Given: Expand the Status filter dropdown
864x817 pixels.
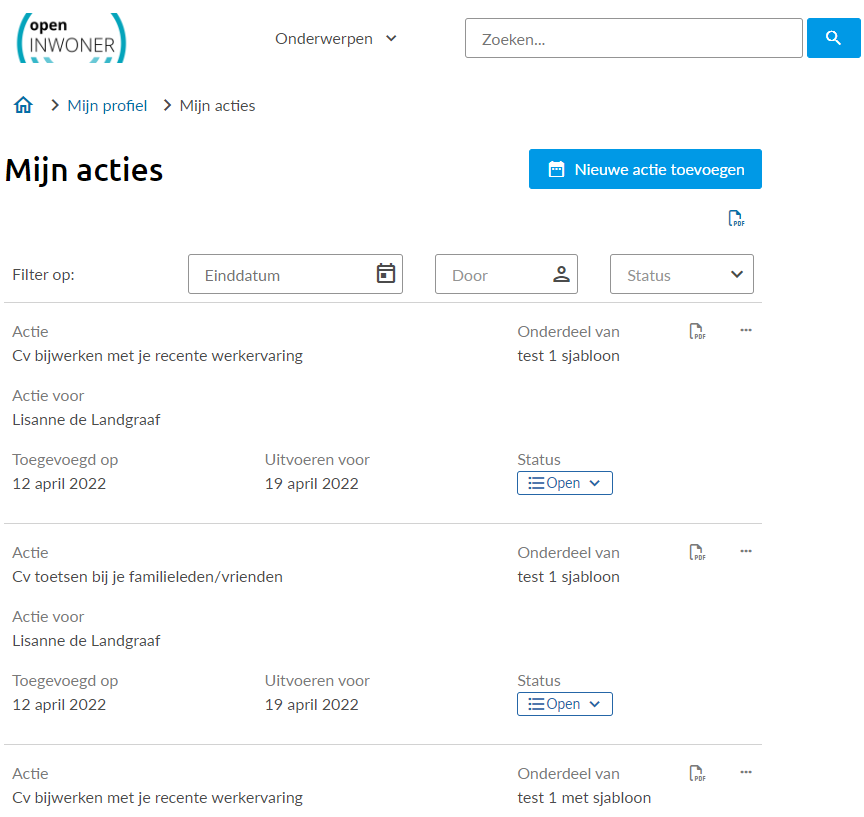Looking at the screenshot, I should [682, 274].
